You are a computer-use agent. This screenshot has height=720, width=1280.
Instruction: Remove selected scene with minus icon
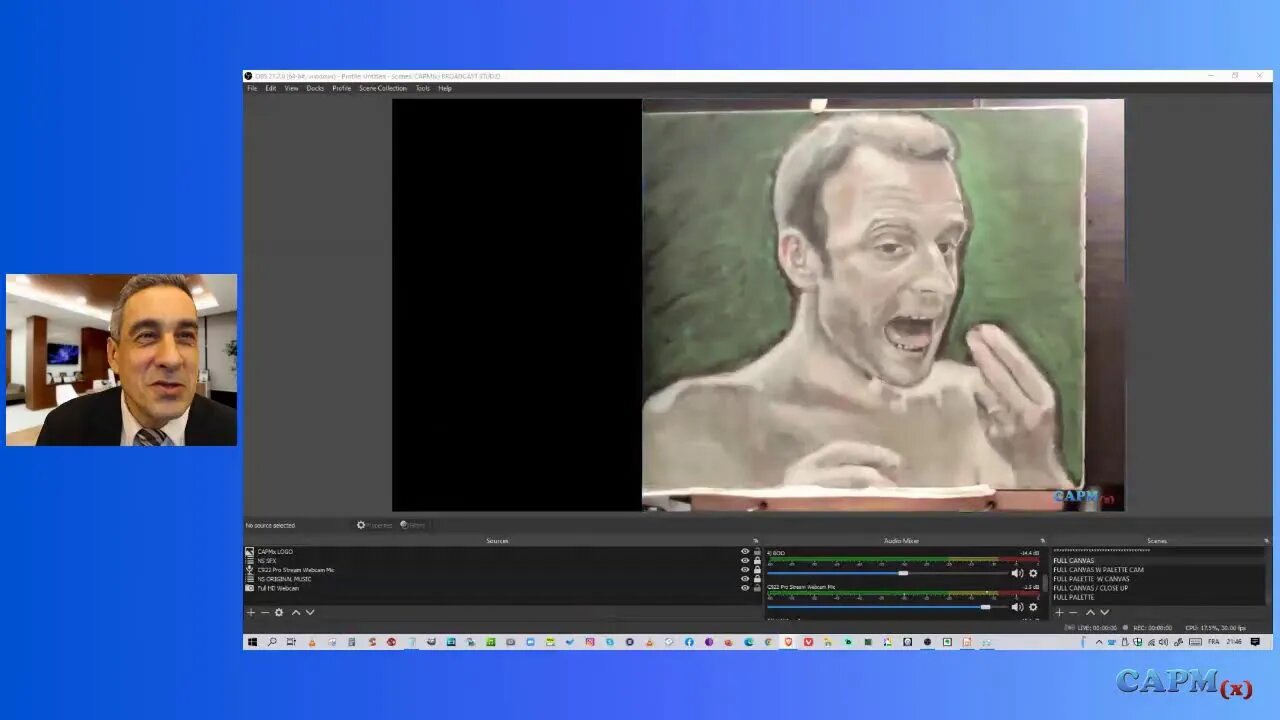click(x=1073, y=612)
